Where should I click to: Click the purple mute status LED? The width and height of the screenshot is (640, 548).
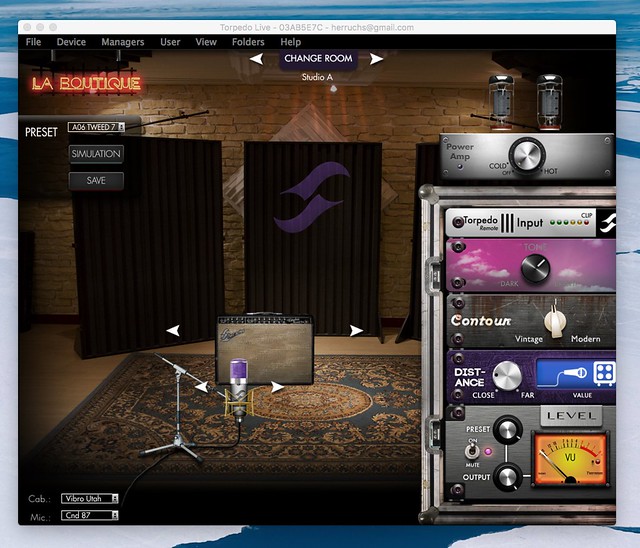488,452
